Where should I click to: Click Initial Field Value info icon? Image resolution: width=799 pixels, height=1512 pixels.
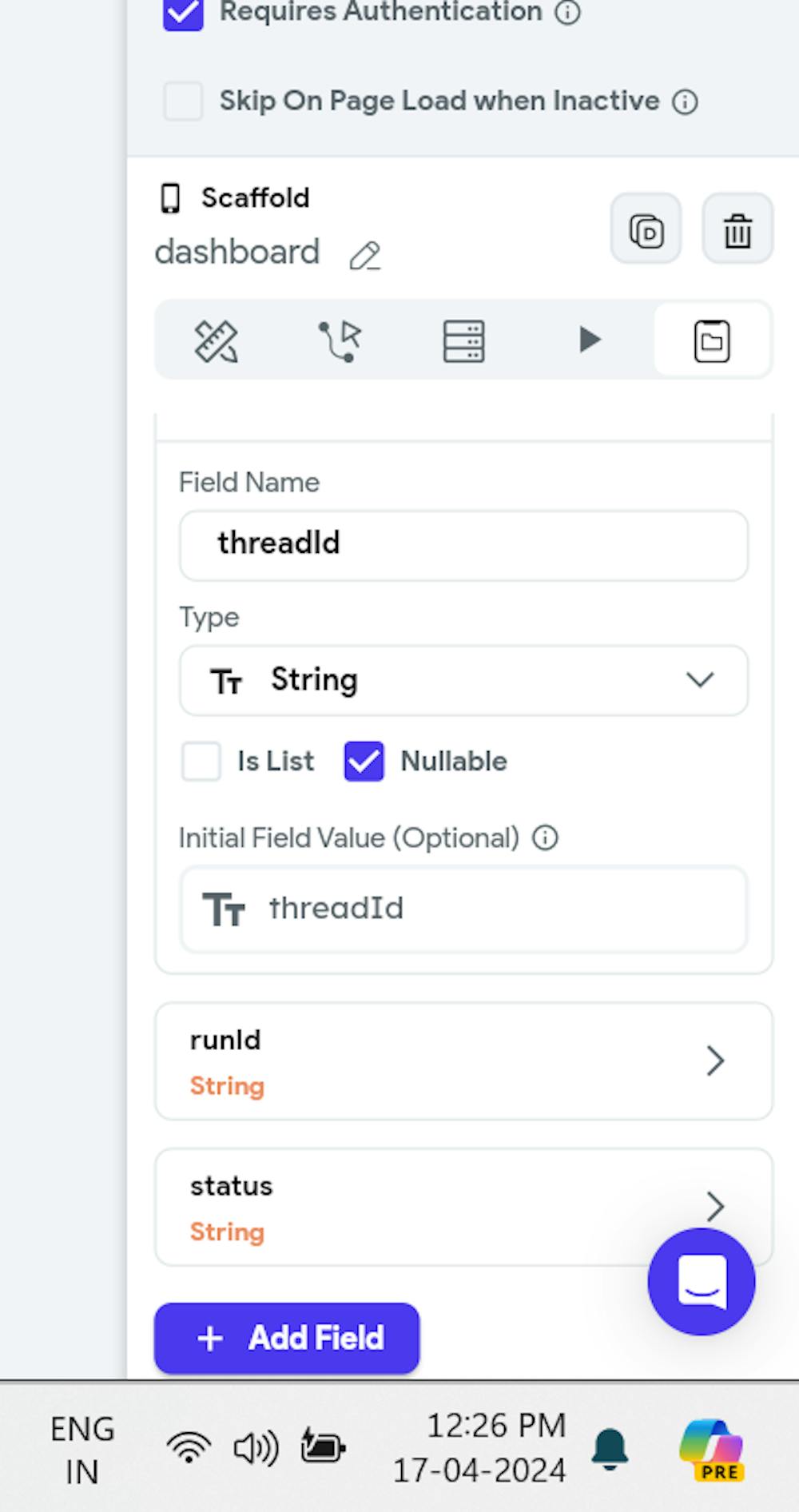tap(545, 838)
